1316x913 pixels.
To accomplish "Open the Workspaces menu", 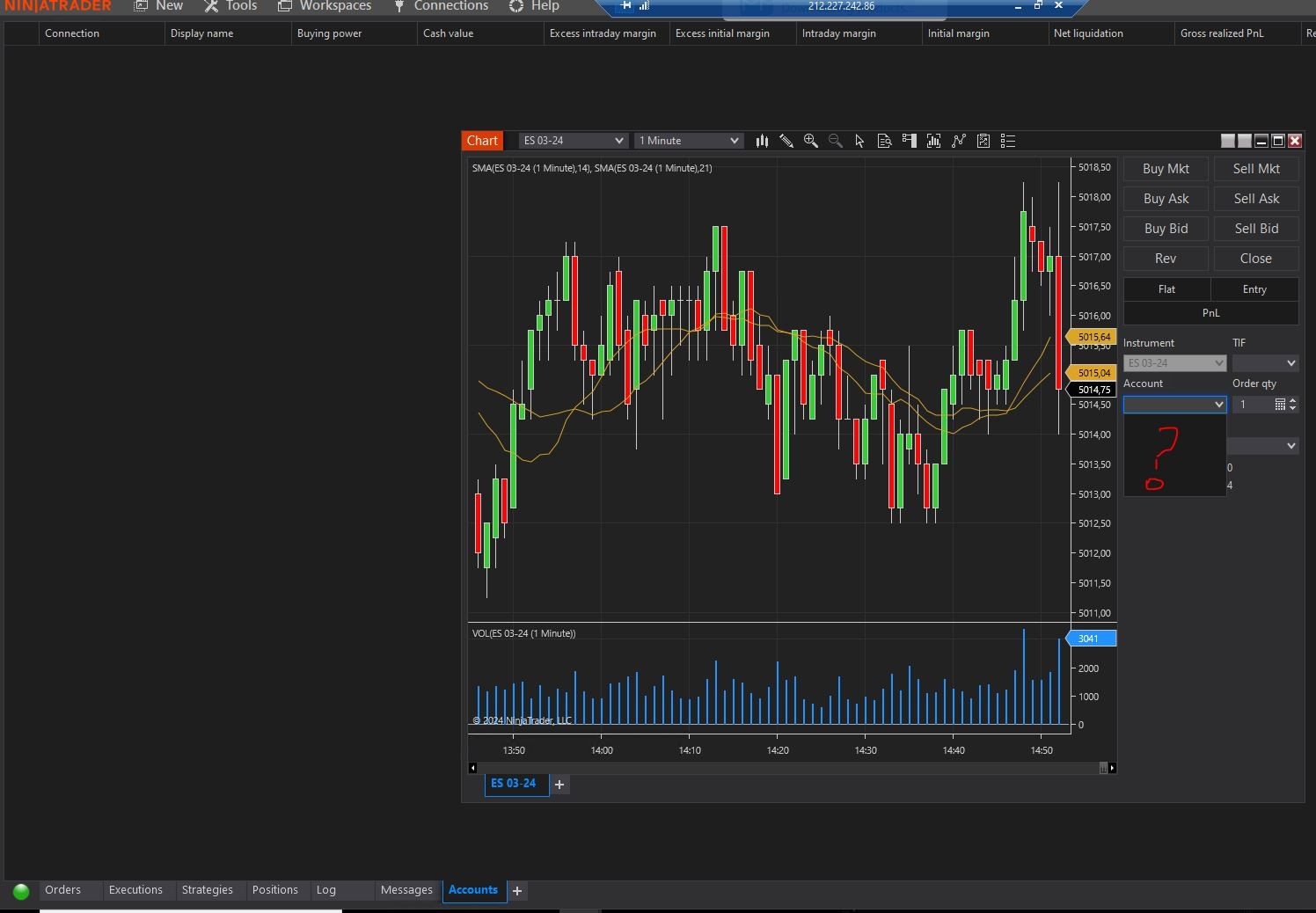I will 325,6.
